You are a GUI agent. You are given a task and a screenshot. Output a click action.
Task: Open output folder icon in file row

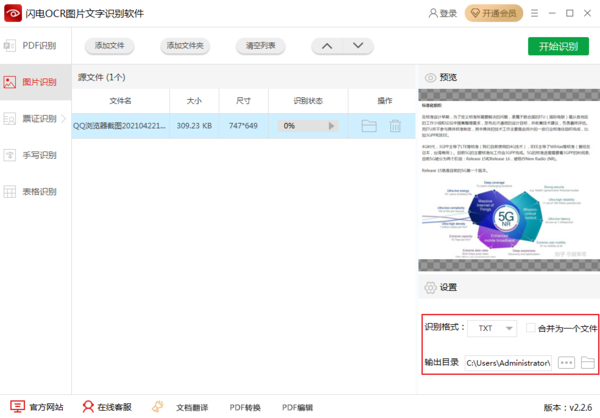tap(369, 126)
